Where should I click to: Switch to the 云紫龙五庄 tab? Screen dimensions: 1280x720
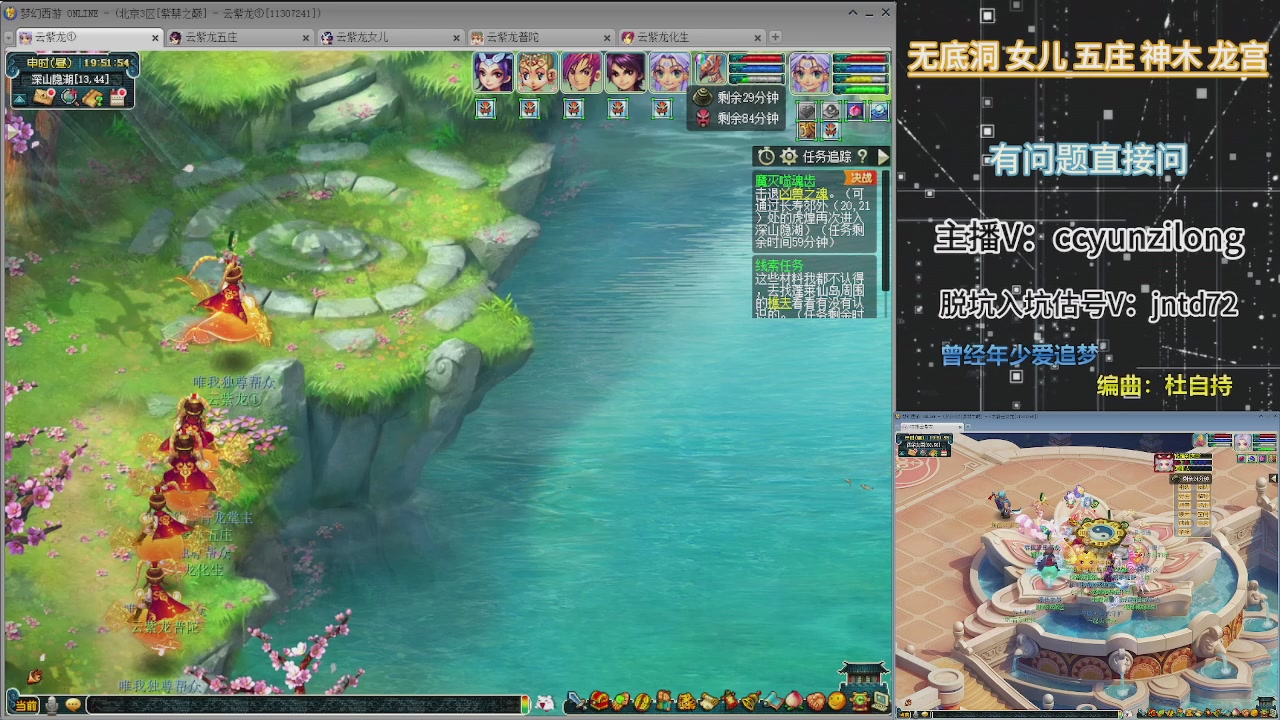pyautogui.click(x=239, y=37)
